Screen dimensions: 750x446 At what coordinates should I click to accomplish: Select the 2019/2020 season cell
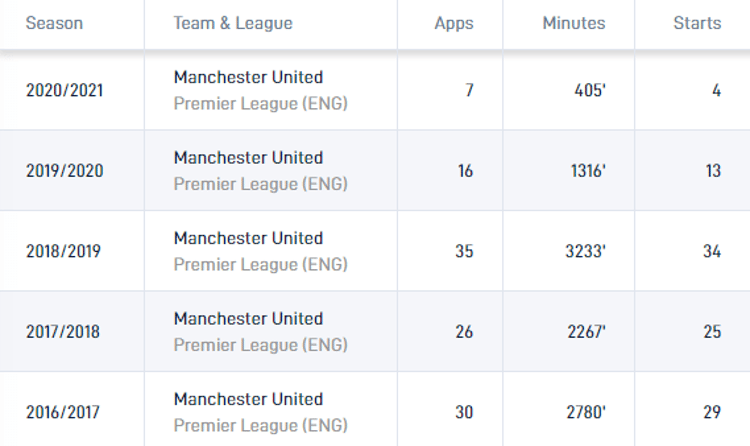64,171
